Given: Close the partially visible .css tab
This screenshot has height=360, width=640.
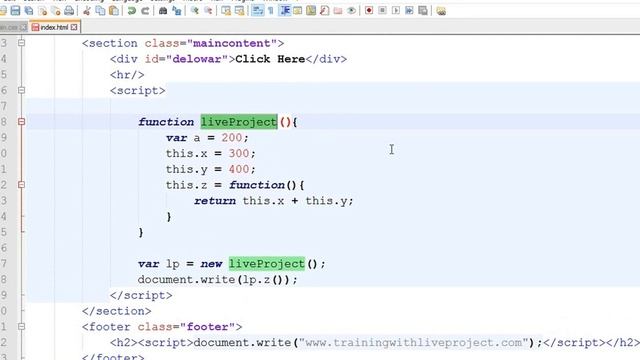Looking at the screenshot, I should pyautogui.click(x=23, y=27).
